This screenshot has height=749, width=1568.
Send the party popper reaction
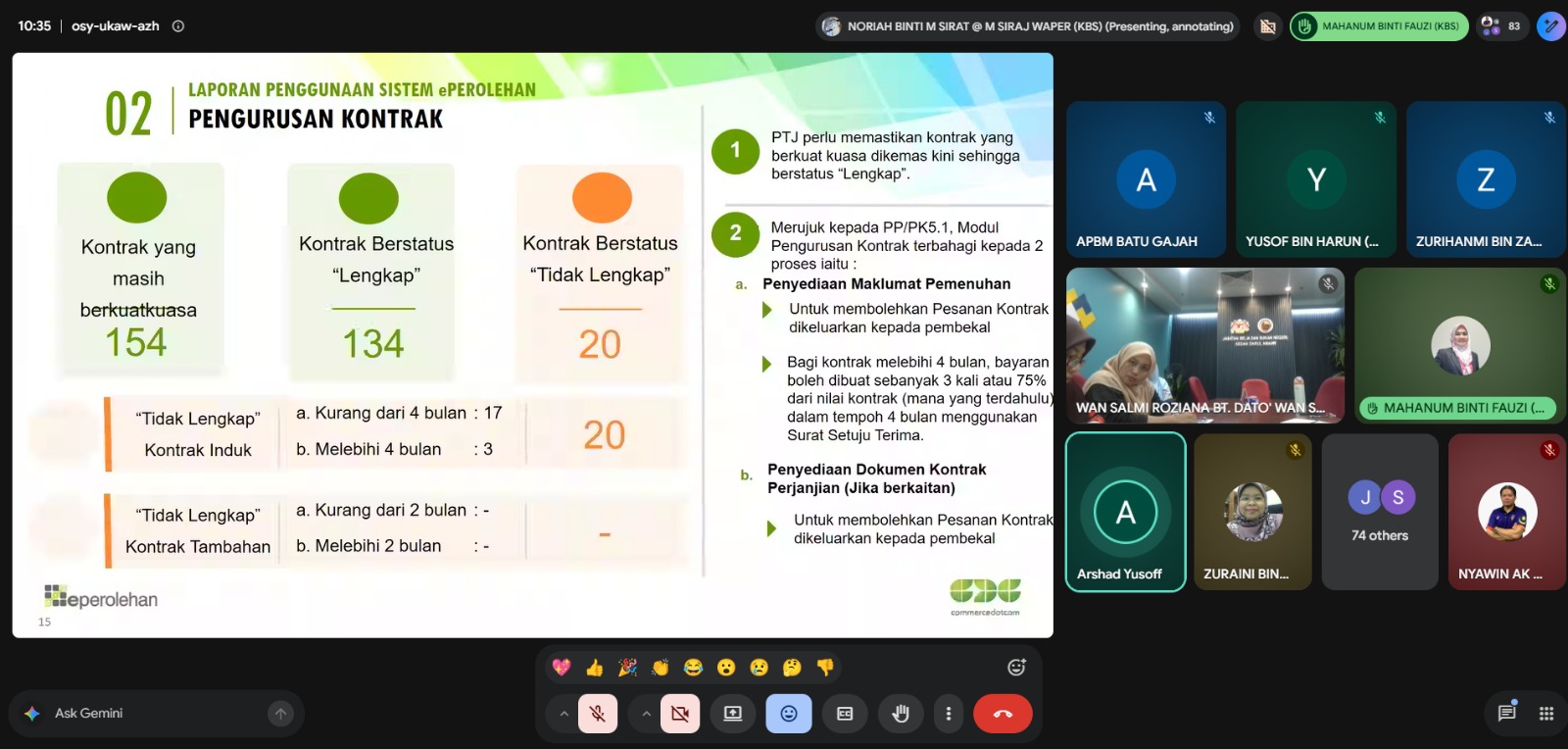pyautogui.click(x=627, y=668)
